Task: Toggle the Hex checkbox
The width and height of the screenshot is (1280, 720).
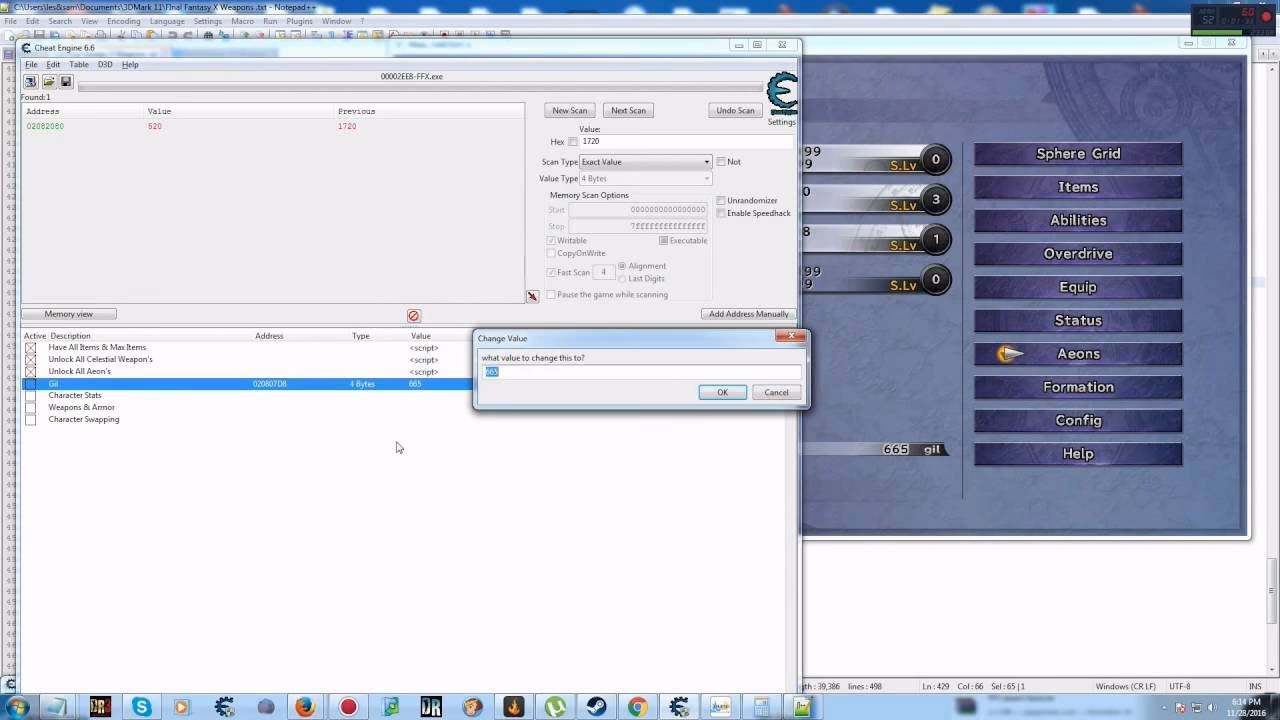Action: pos(573,142)
